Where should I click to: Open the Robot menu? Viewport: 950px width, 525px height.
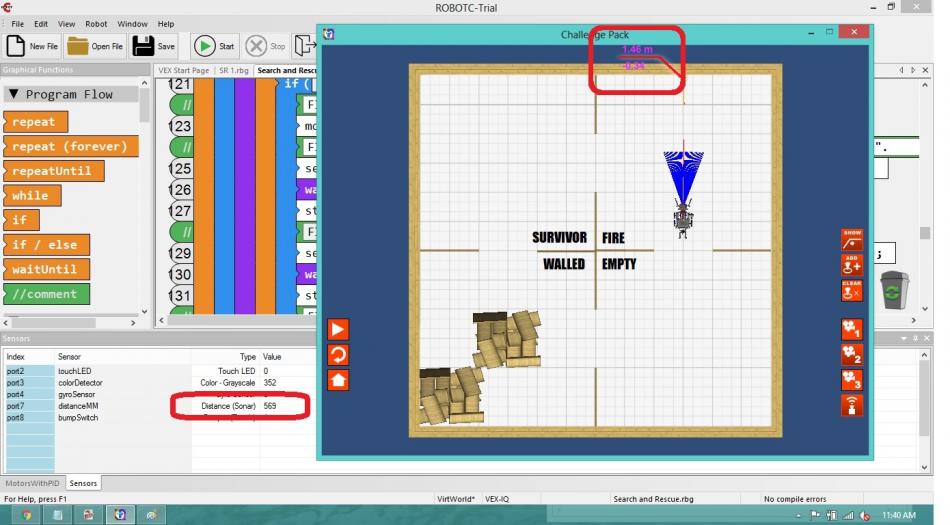tap(96, 24)
